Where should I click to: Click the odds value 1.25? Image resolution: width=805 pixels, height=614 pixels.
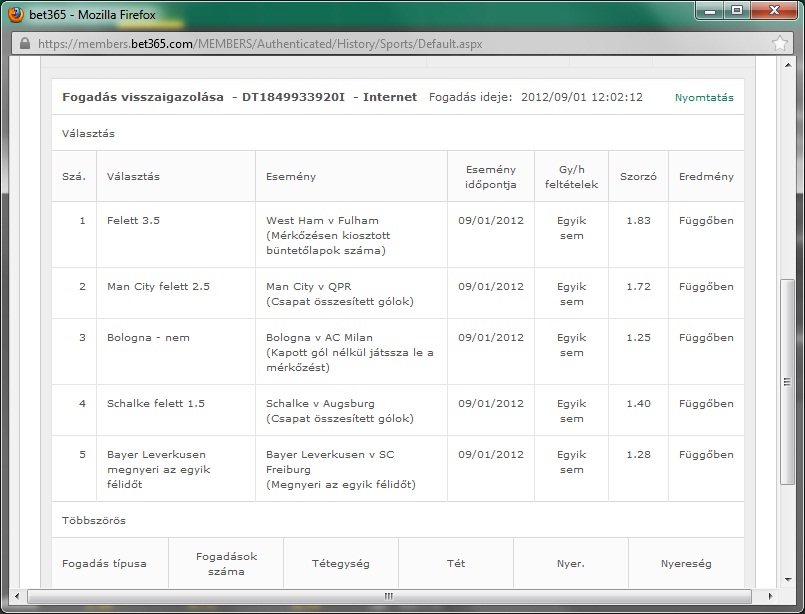(x=638, y=337)
